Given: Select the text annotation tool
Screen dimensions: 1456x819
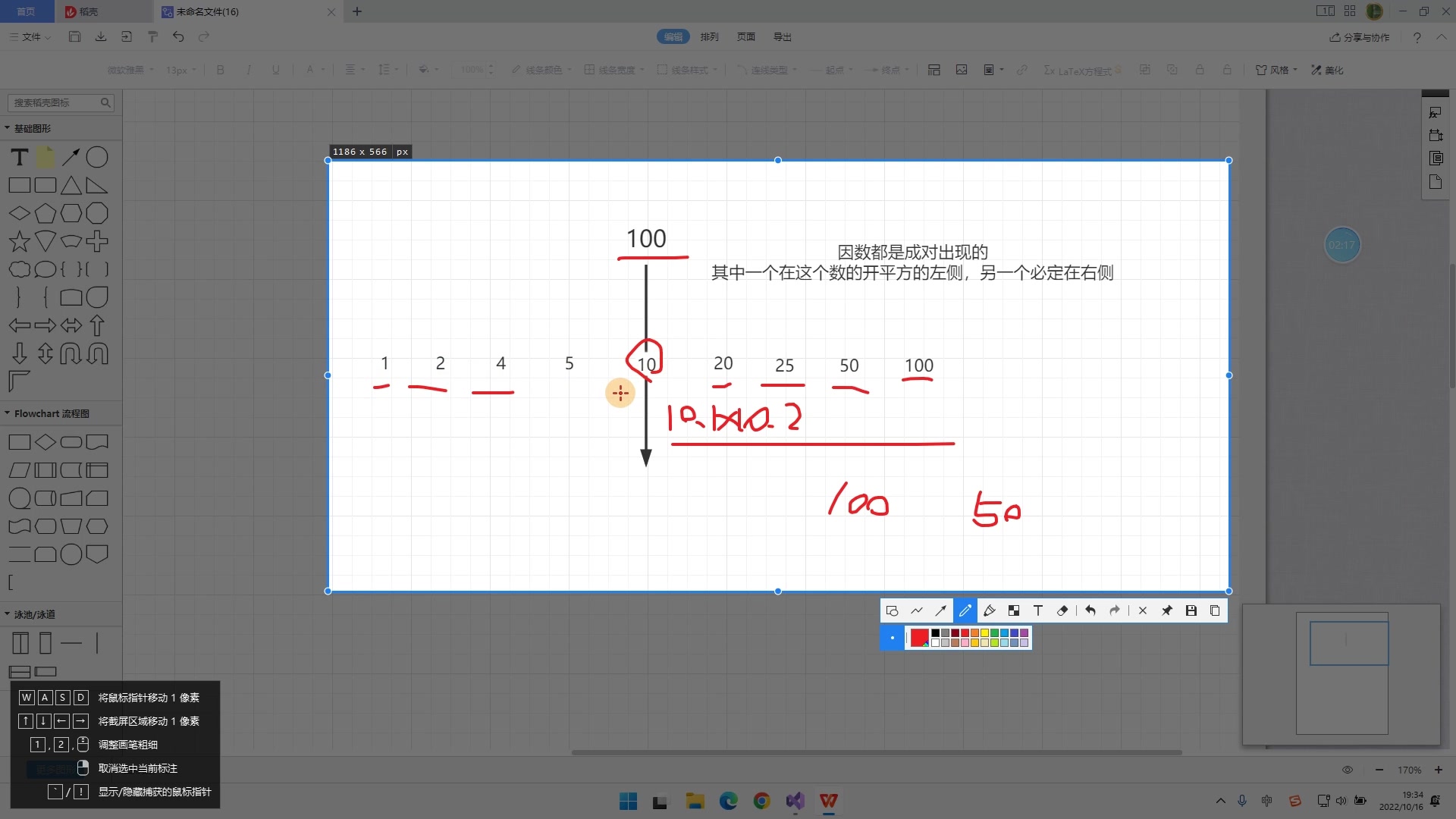Looking at the screenshot, I should pyautogui.click(x=1037, y=610).
